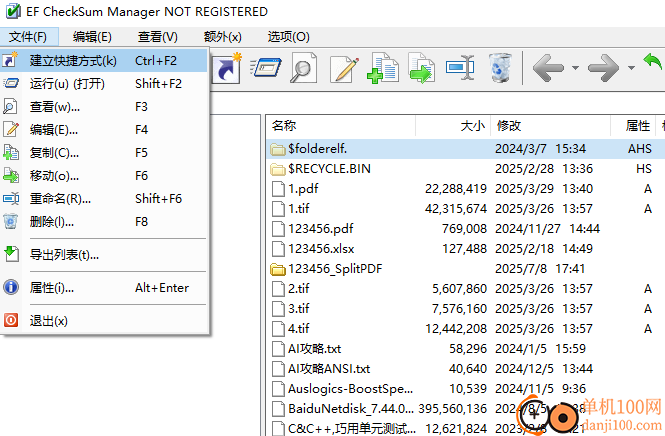
Task: Click the forward arrow toolbar button
Action: [604, 68]
